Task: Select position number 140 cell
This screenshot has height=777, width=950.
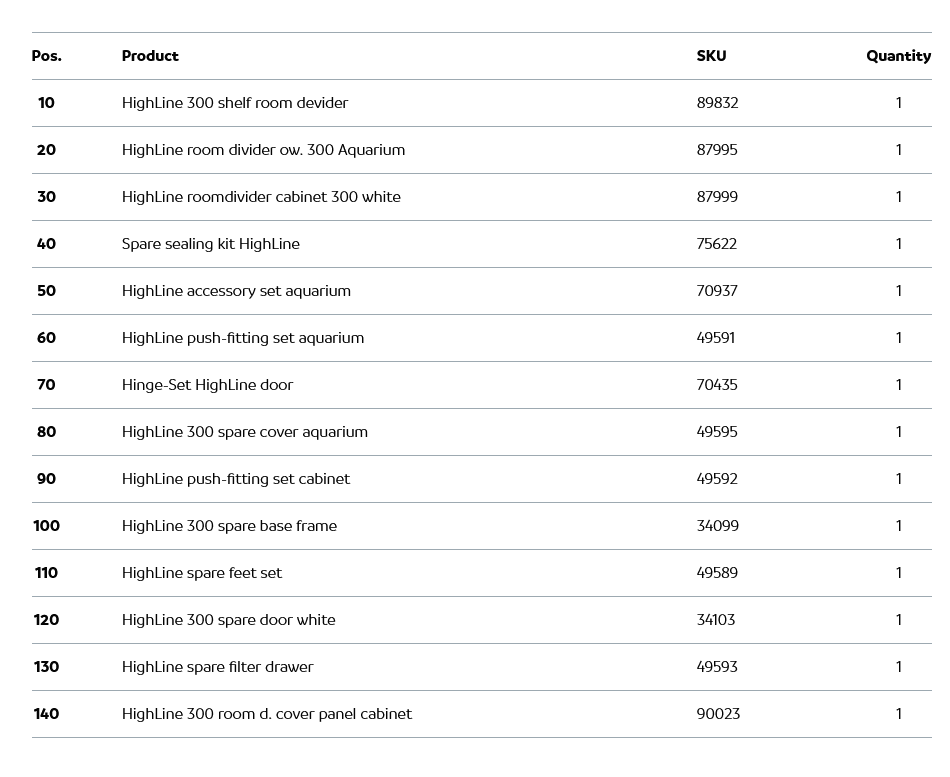Action: coord(46,714)
